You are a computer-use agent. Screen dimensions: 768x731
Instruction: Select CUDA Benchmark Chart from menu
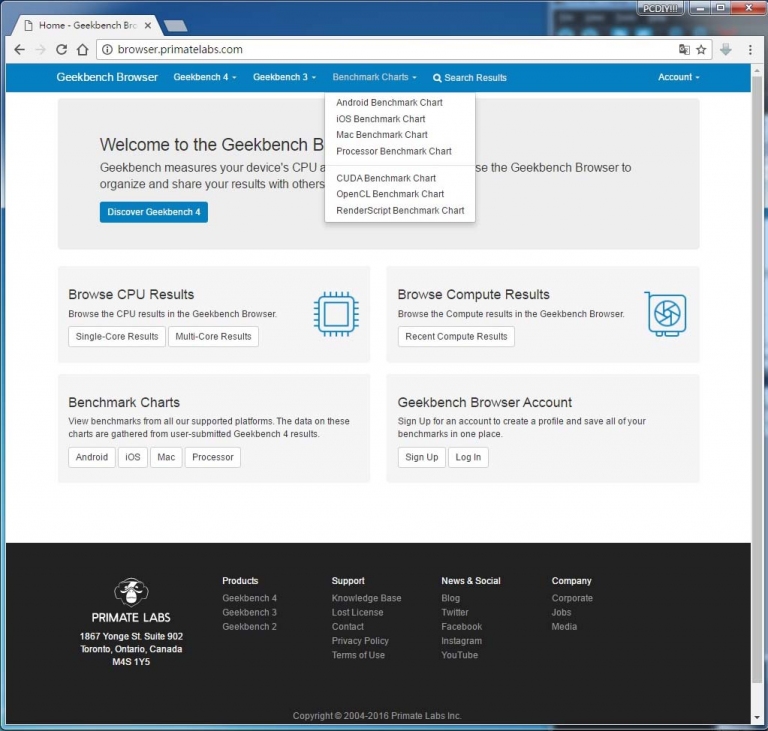tap(386, 178)
